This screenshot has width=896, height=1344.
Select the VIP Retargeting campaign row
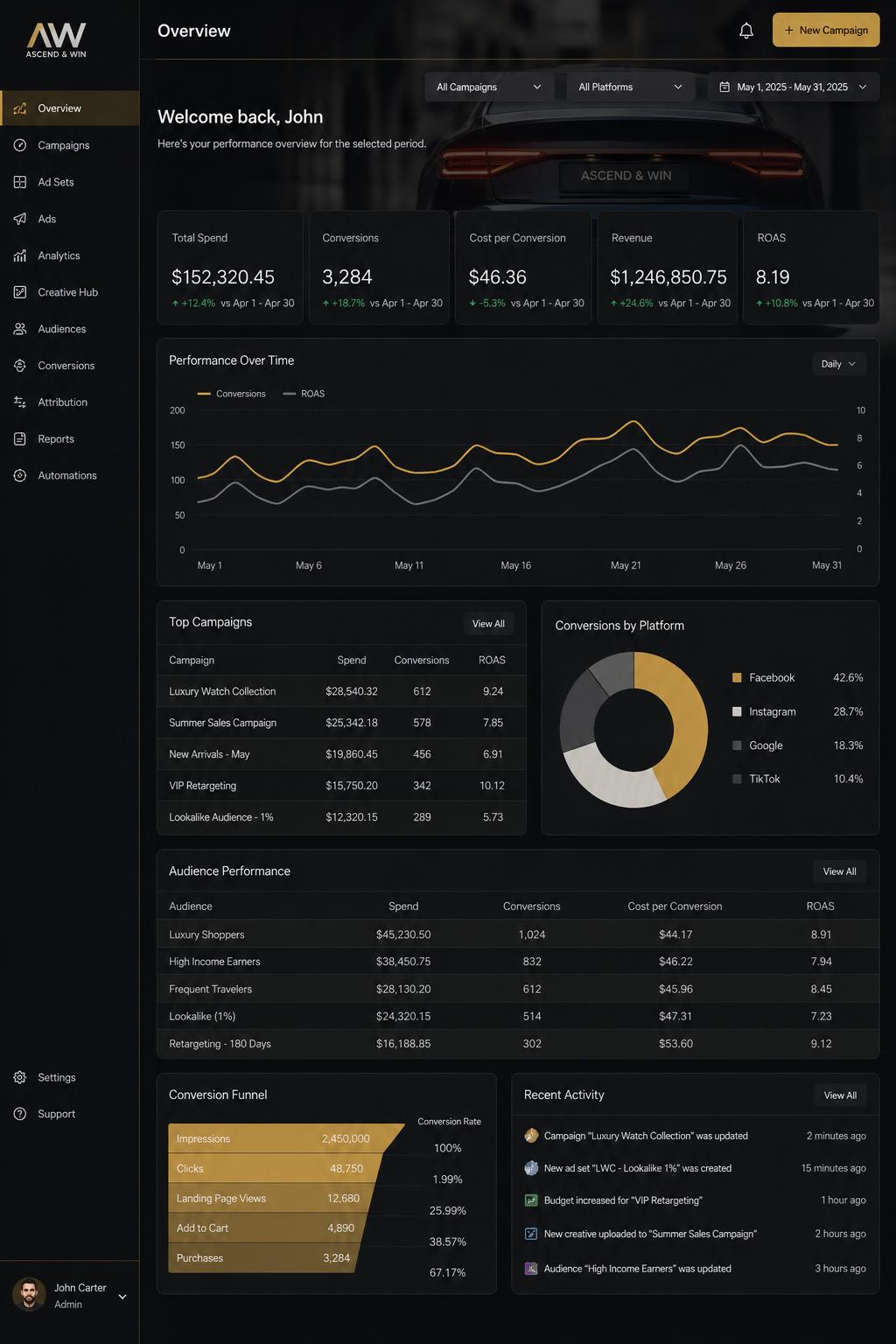click(x=342, y=786)
